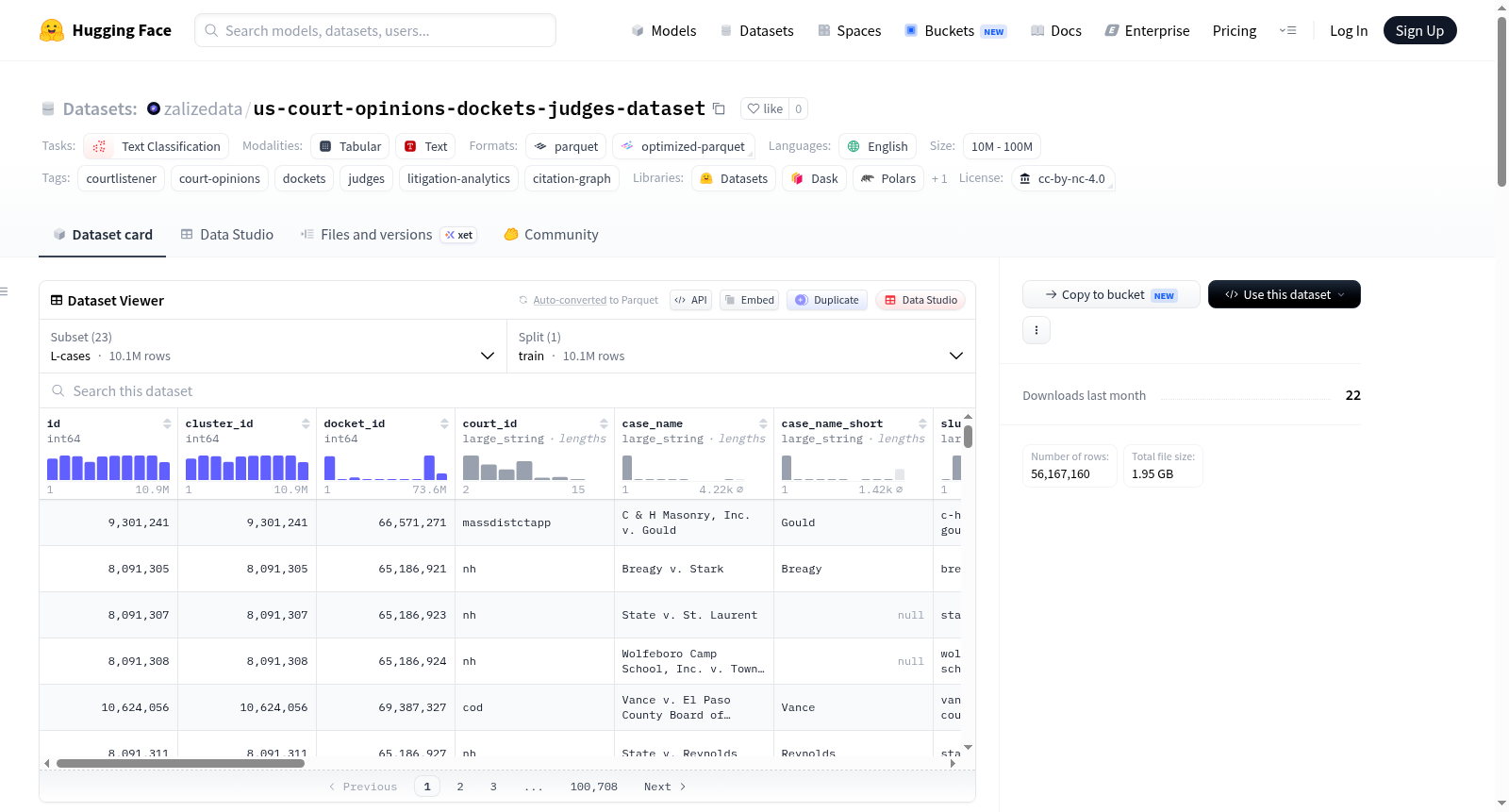Screen dimensions: 1509x812
Task: Click the table horizontal scrollbar thumb
Action: click(x=180, y=763)
